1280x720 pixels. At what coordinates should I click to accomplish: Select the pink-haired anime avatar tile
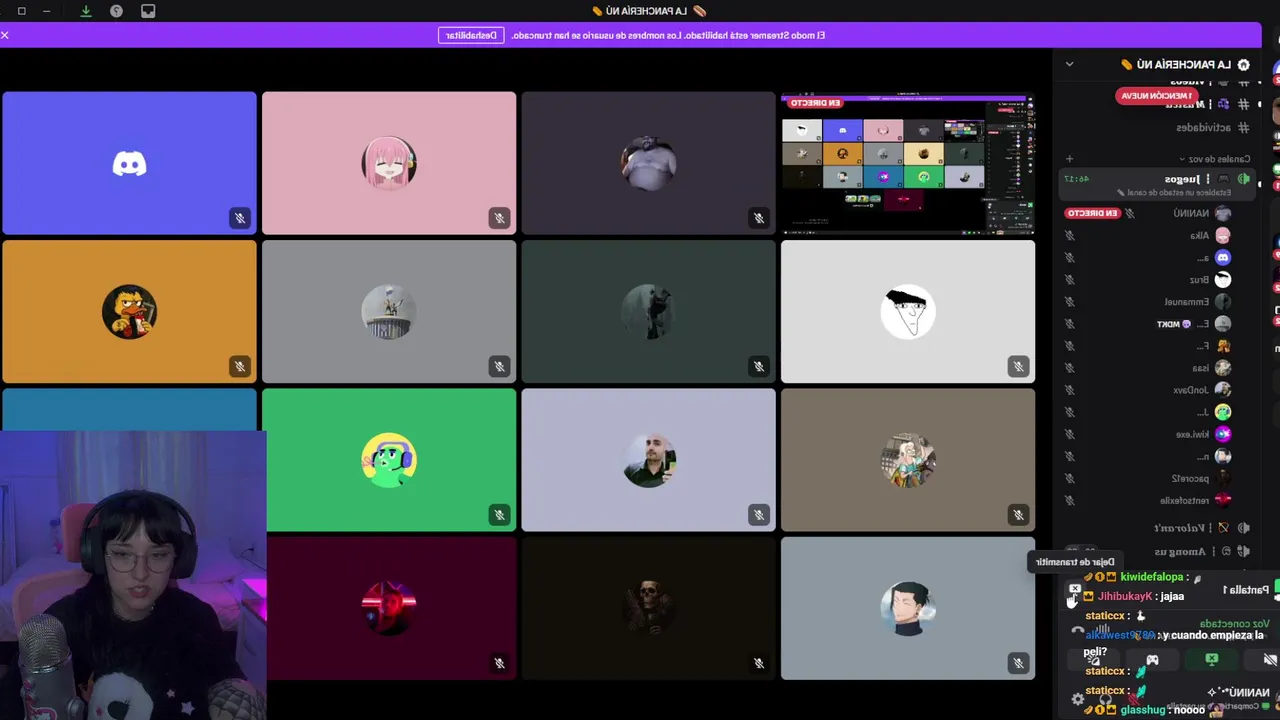click(x=389, y=163)
